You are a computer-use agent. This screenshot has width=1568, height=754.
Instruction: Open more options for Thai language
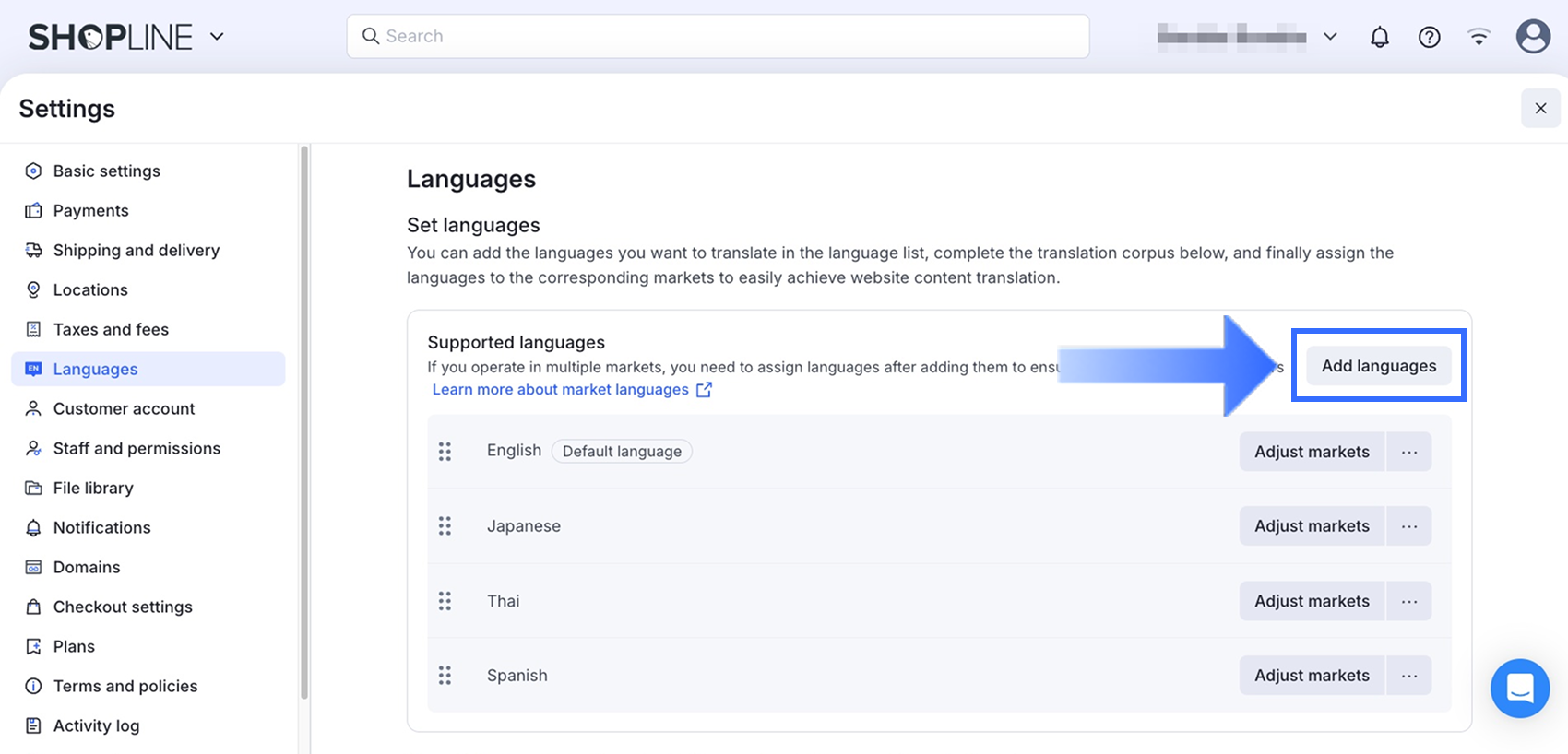point(1408,601)
